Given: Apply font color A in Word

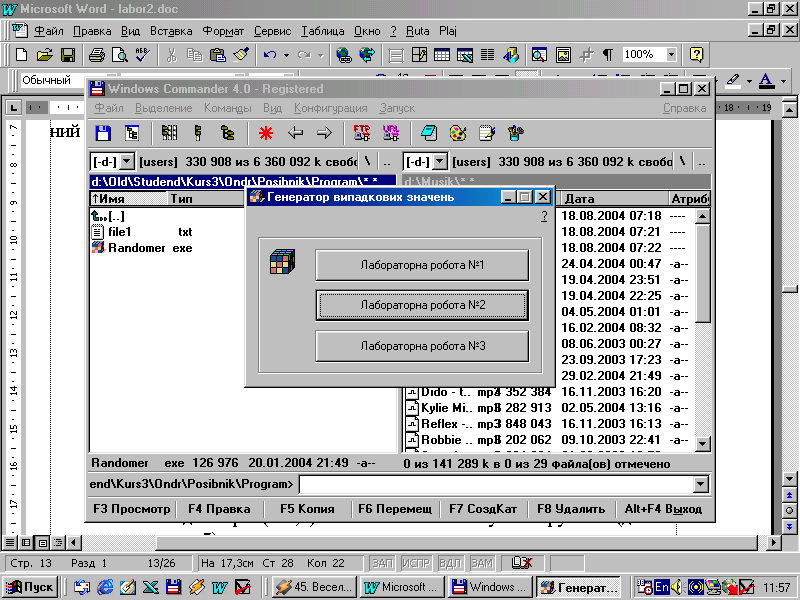Looking at the screenshot, I should pyautogui.click(x=766, y=81).
